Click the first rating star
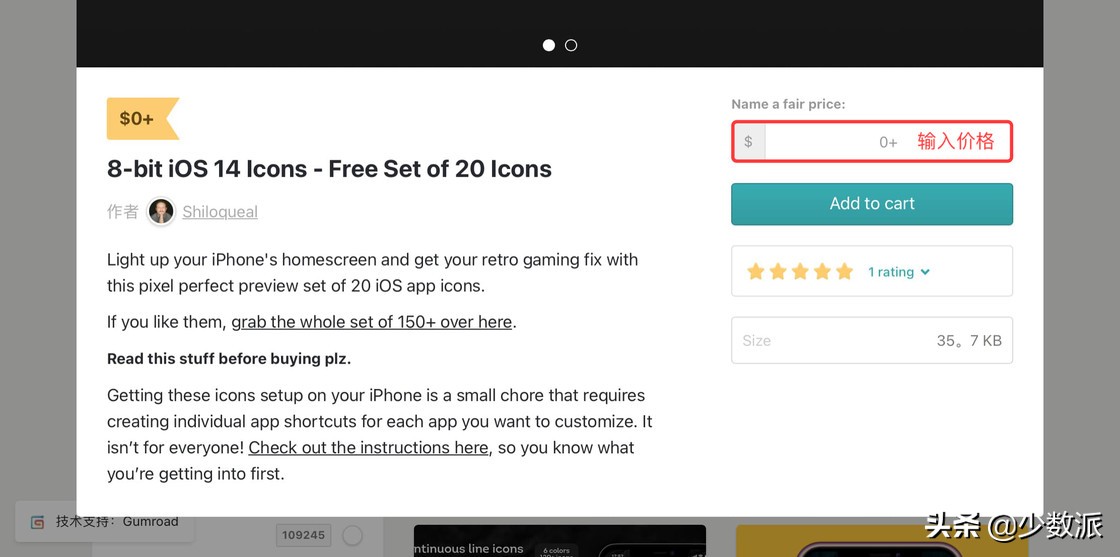1120x557 pixels. pyautogui.click(x=755, y=272)
